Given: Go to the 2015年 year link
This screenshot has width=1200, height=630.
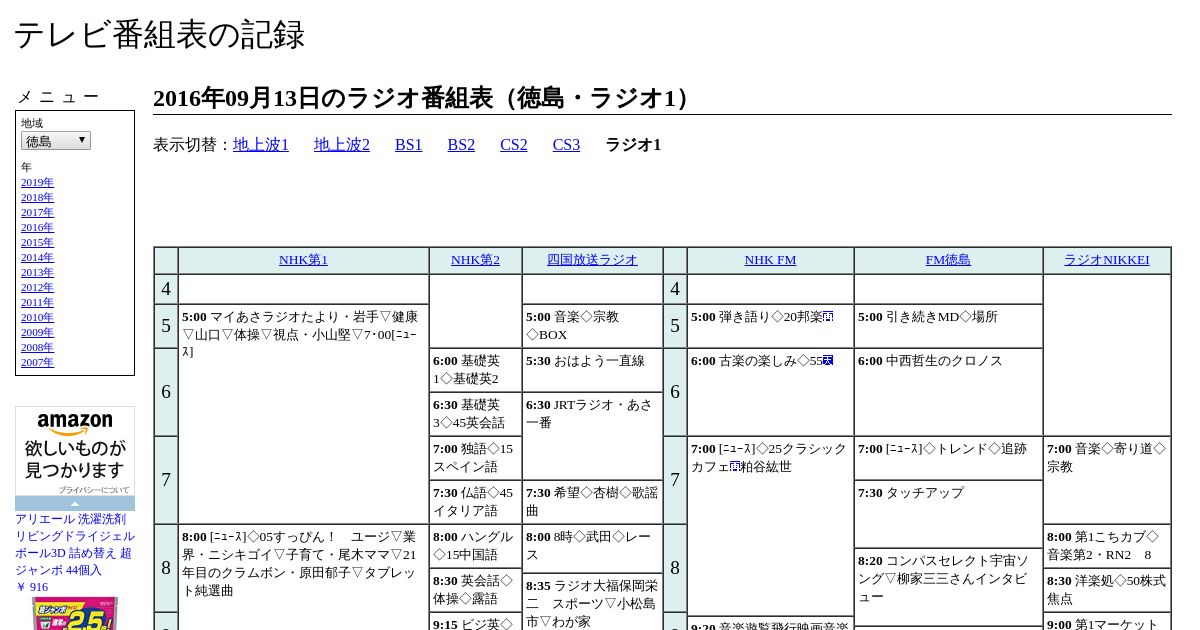Looking at the screenshot, I should [x=37, y=242].
